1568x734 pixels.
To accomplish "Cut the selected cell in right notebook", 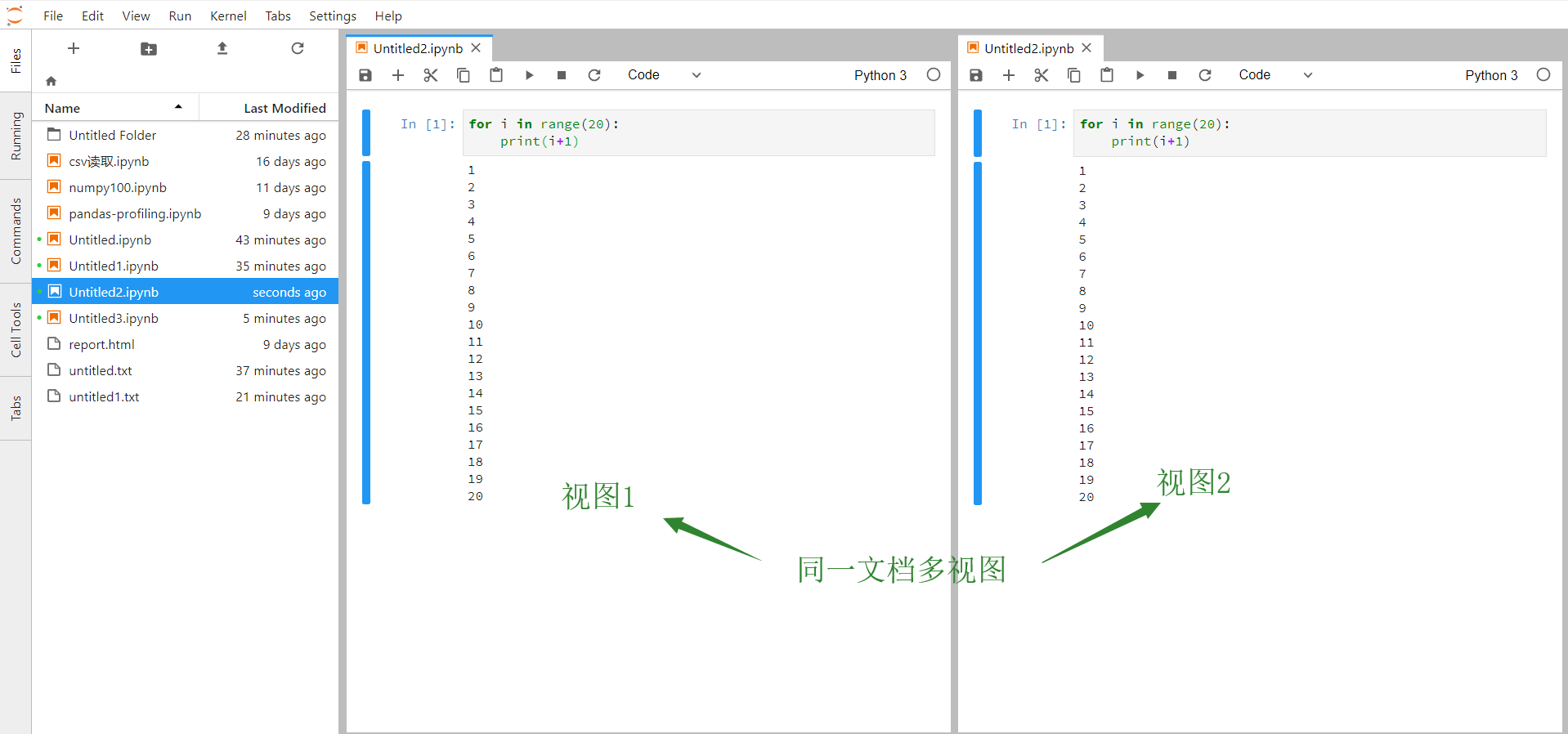I will [1042, 75].
